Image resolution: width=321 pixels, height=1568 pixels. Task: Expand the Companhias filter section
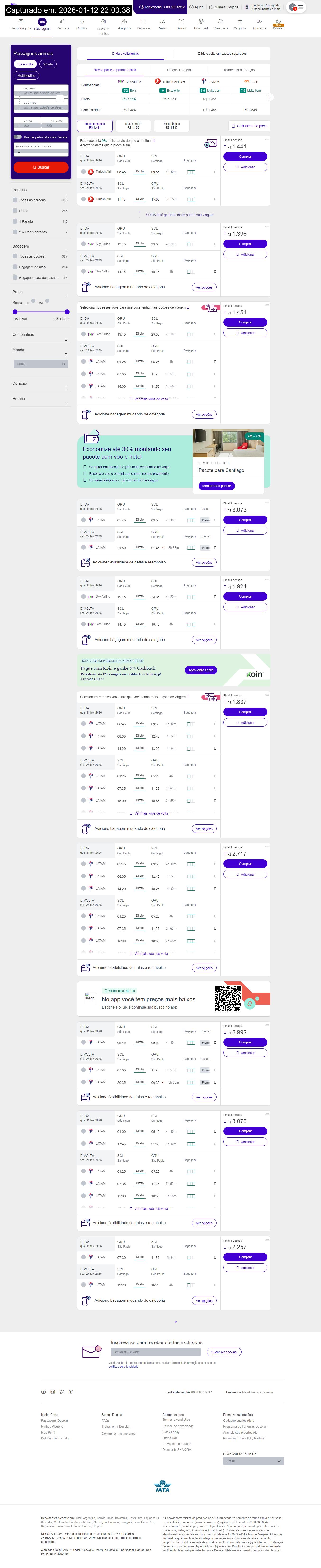(66, 339)
